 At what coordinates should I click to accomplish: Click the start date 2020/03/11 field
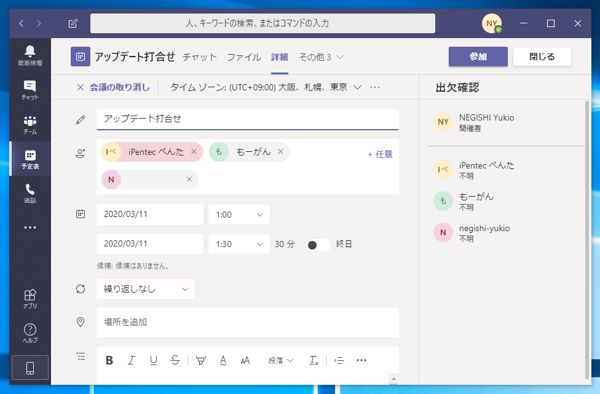coord(150,214)
